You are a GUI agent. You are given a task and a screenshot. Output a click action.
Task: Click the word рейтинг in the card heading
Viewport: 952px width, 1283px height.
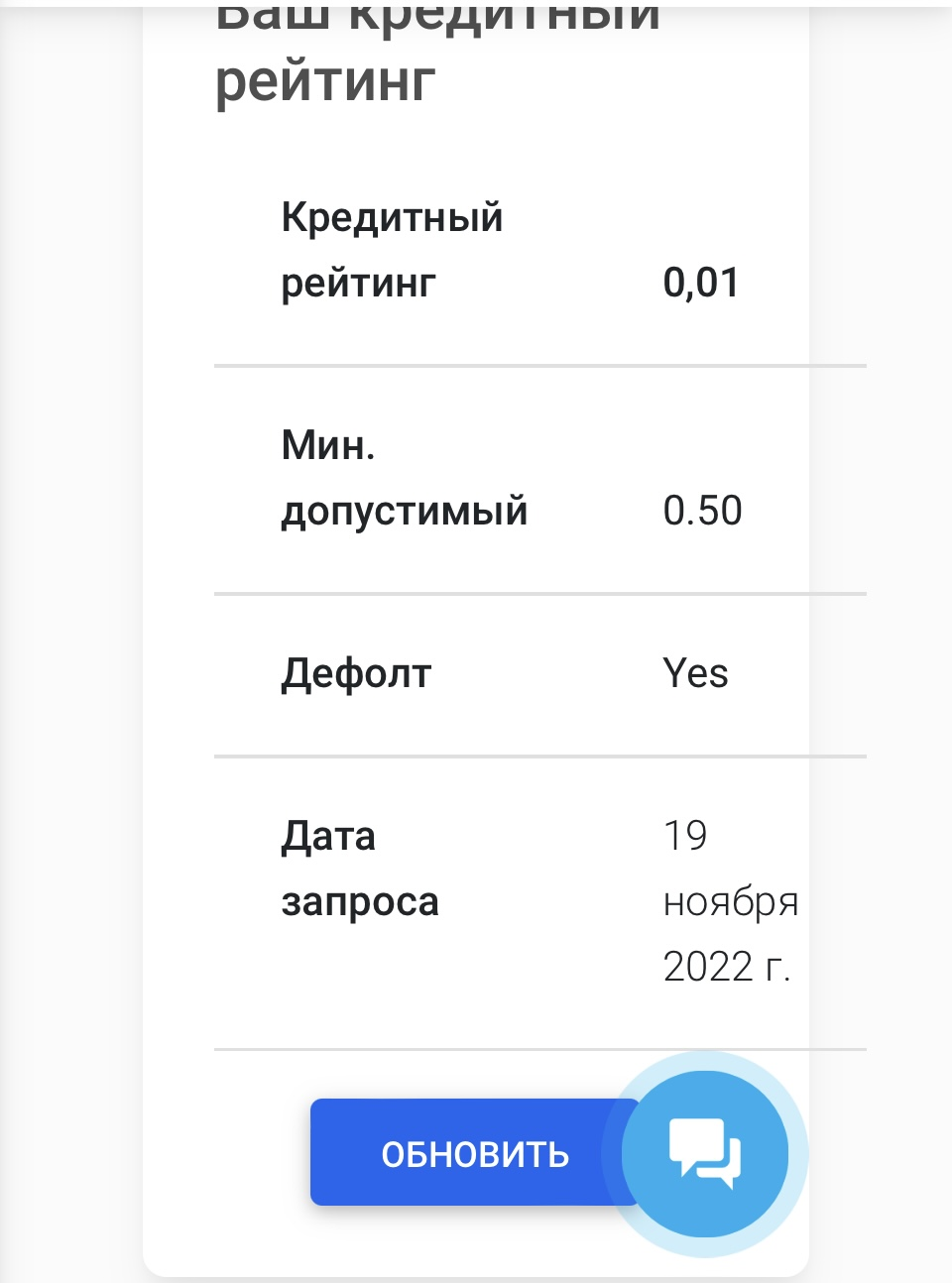[x=325, y=81]
